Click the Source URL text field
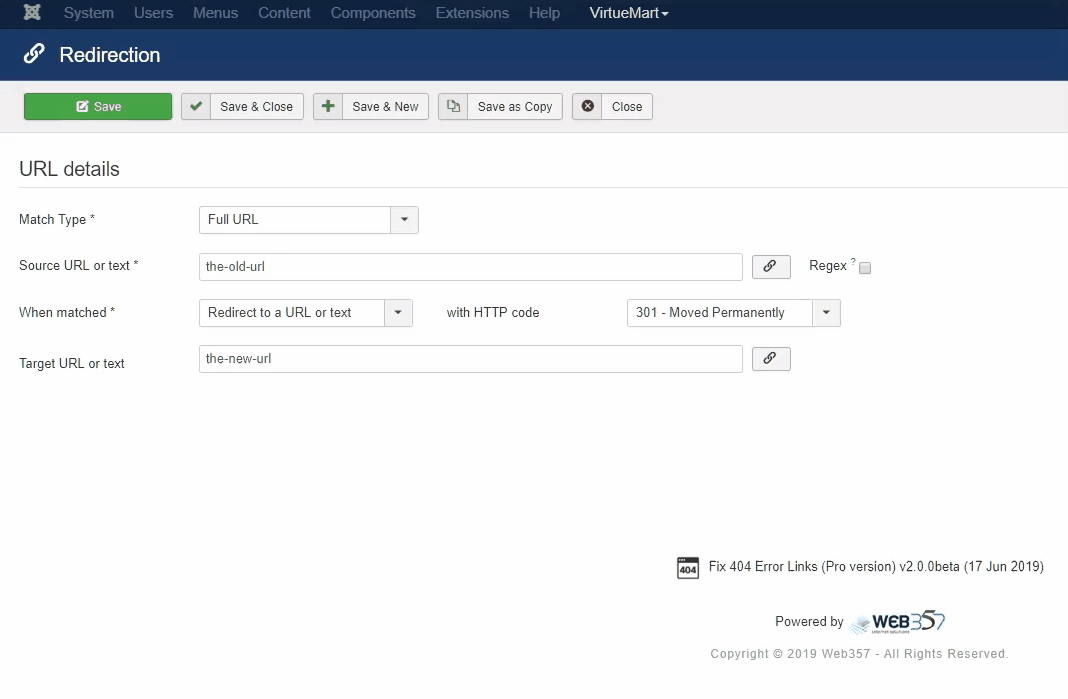 pyautogui.click(x=470, y=267)
